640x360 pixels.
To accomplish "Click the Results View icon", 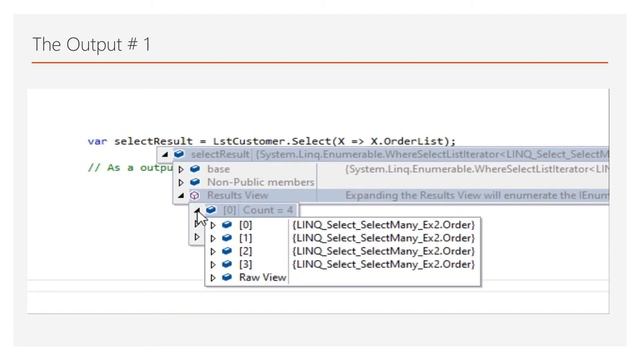I will point(195,196).
